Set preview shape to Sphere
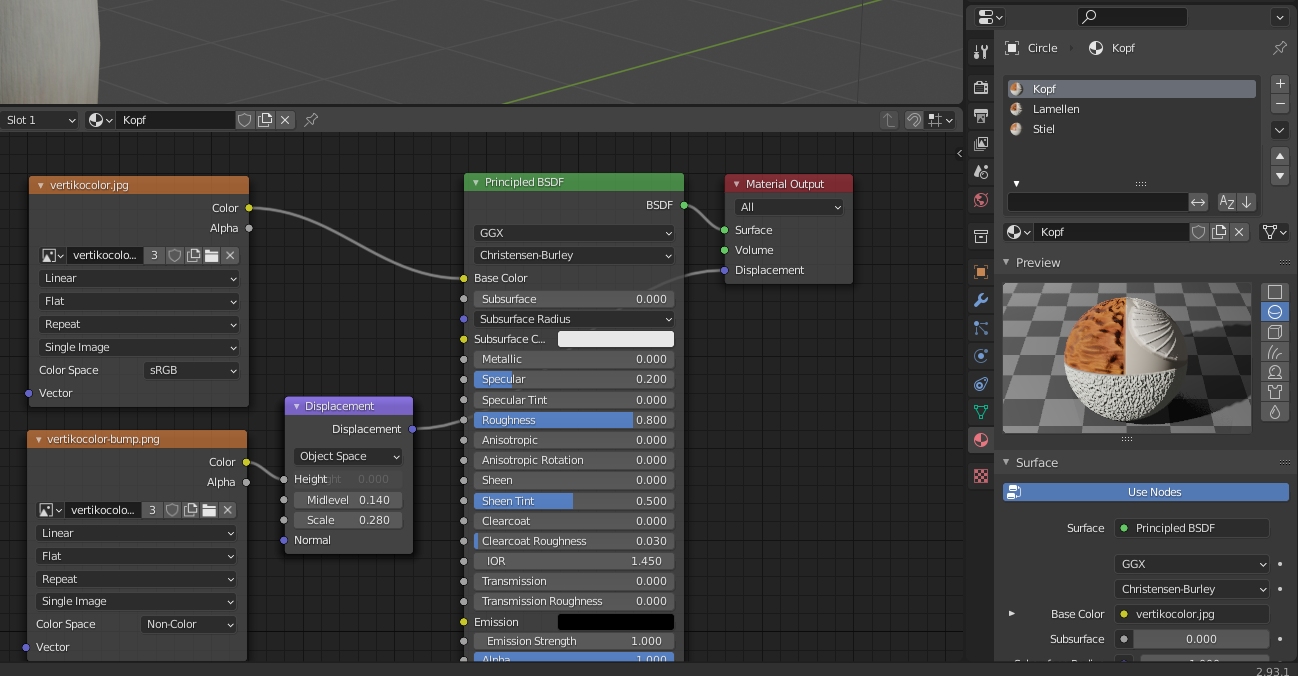 coord(1275,312)
